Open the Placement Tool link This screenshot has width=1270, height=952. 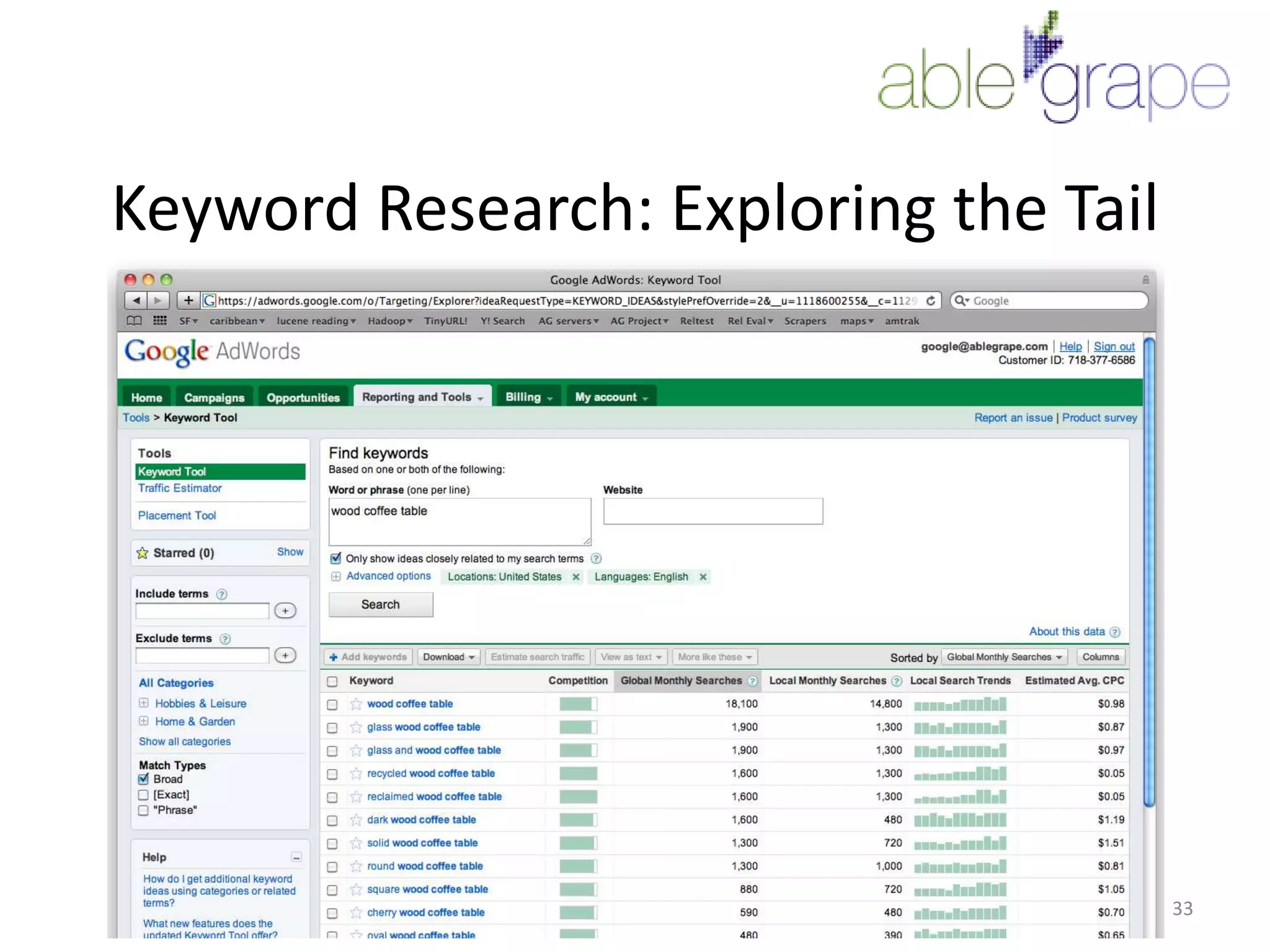(x=177, y=516)
